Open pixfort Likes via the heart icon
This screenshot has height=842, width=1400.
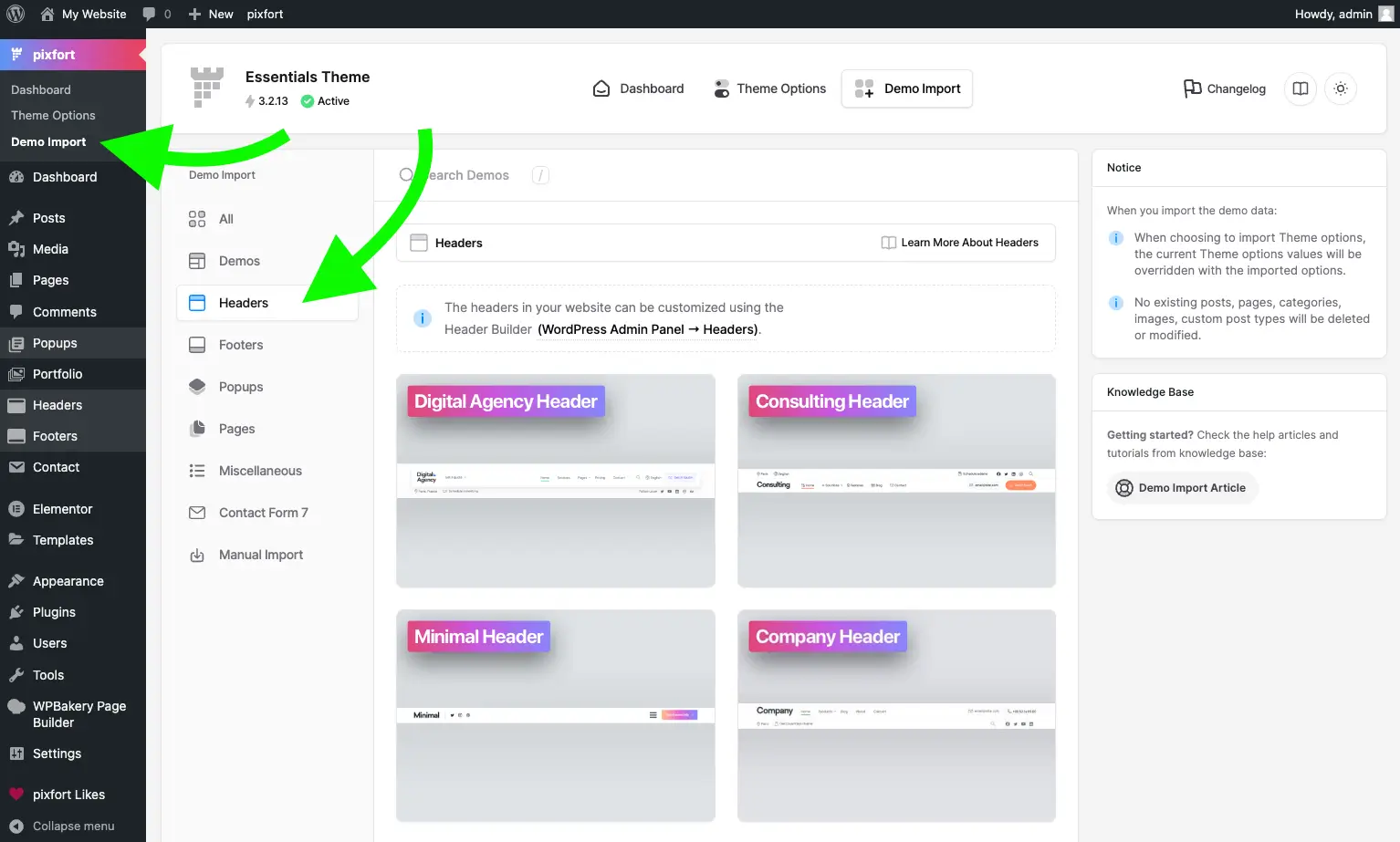coord(68,794)
